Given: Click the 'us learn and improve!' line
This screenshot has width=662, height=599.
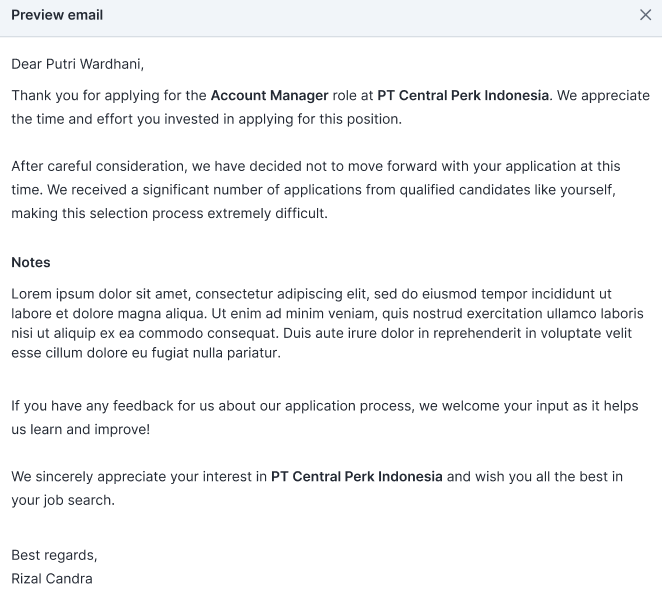Looking at the screenshot, I should click(81, 429).
